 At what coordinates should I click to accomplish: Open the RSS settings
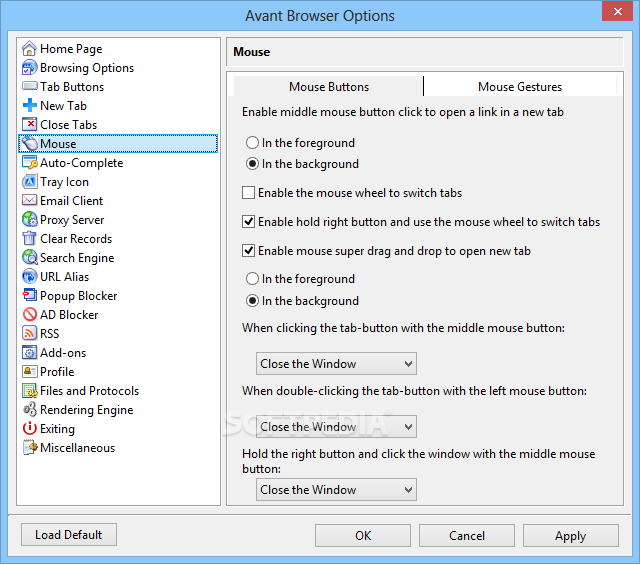[49, 333]
